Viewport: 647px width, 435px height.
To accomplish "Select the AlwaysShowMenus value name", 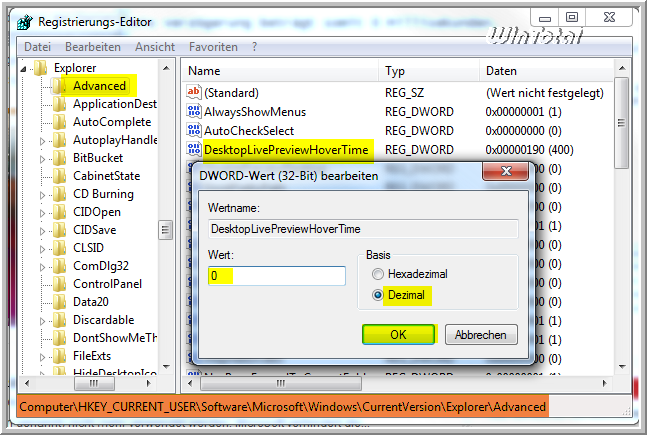I will [x=255, y=112].
